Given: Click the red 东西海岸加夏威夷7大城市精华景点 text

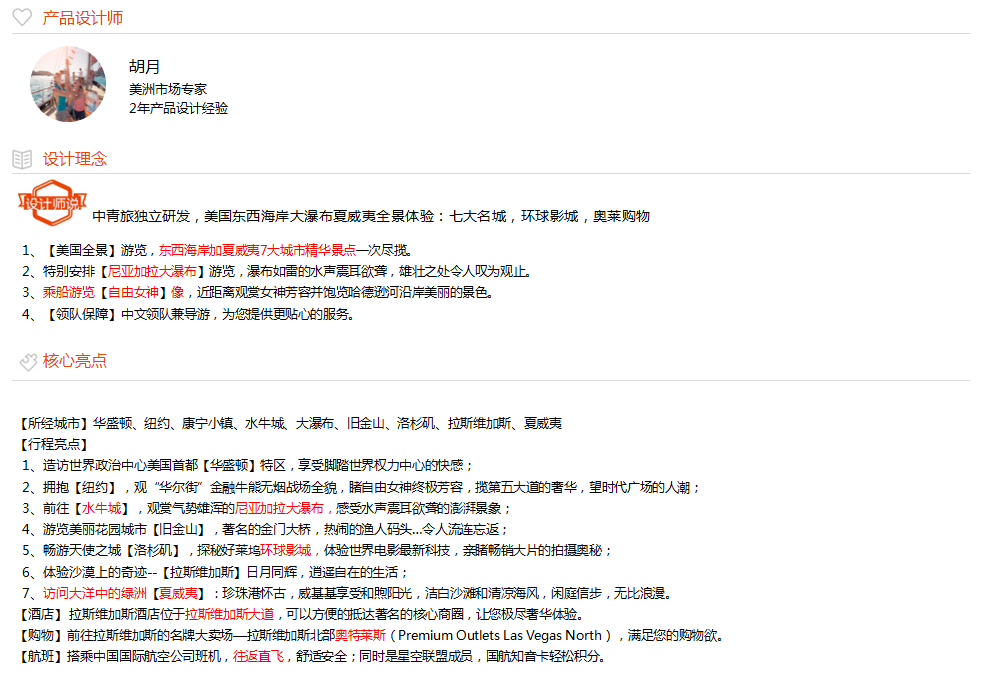Looking at the screenshot, I should click(x=257, y=250).
